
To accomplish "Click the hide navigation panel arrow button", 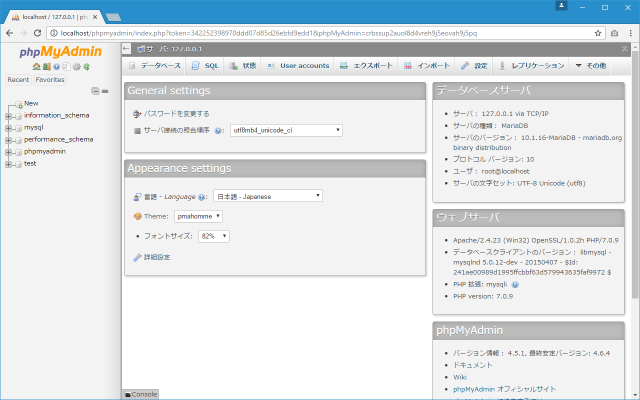I will pos(127,49).
